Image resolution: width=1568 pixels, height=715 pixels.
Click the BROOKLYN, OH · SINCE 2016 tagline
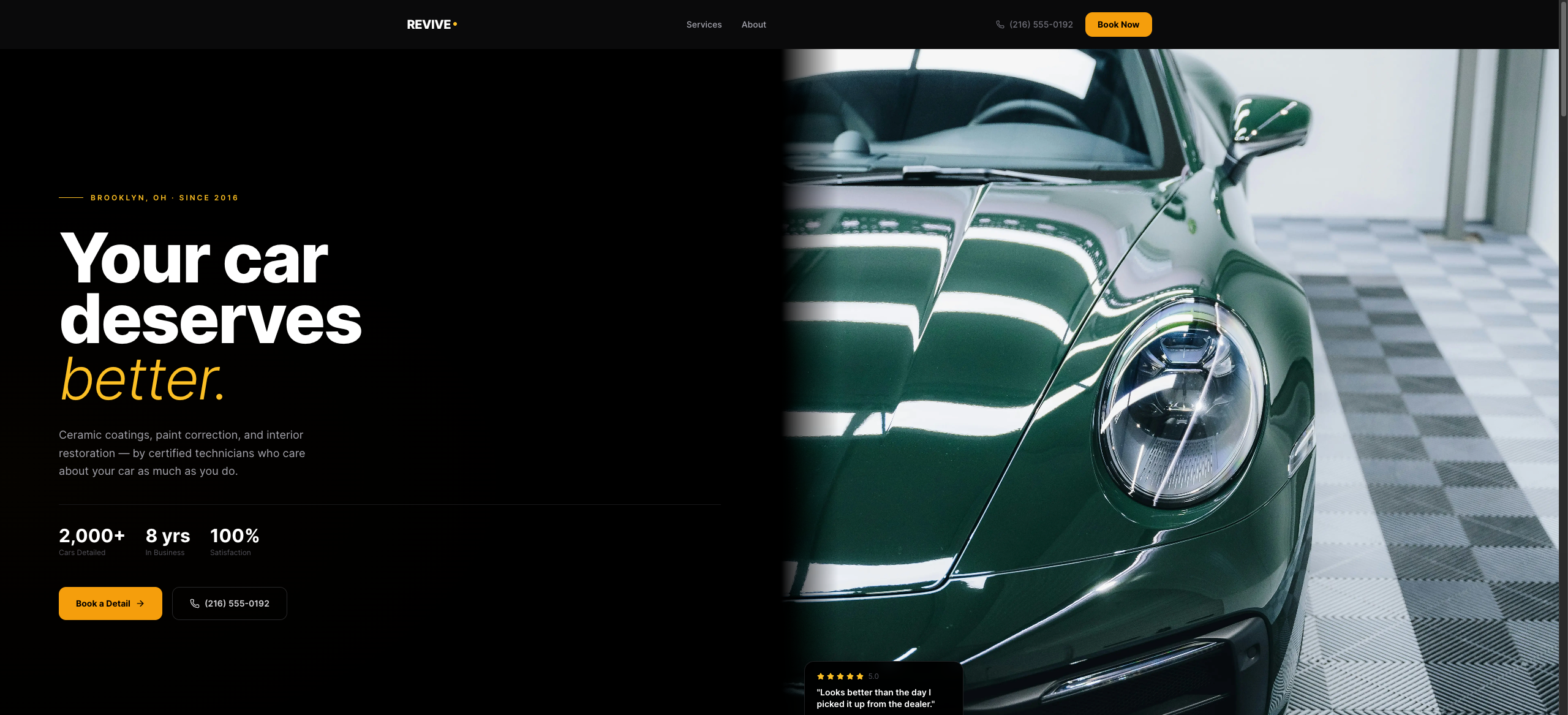point(164,197)
